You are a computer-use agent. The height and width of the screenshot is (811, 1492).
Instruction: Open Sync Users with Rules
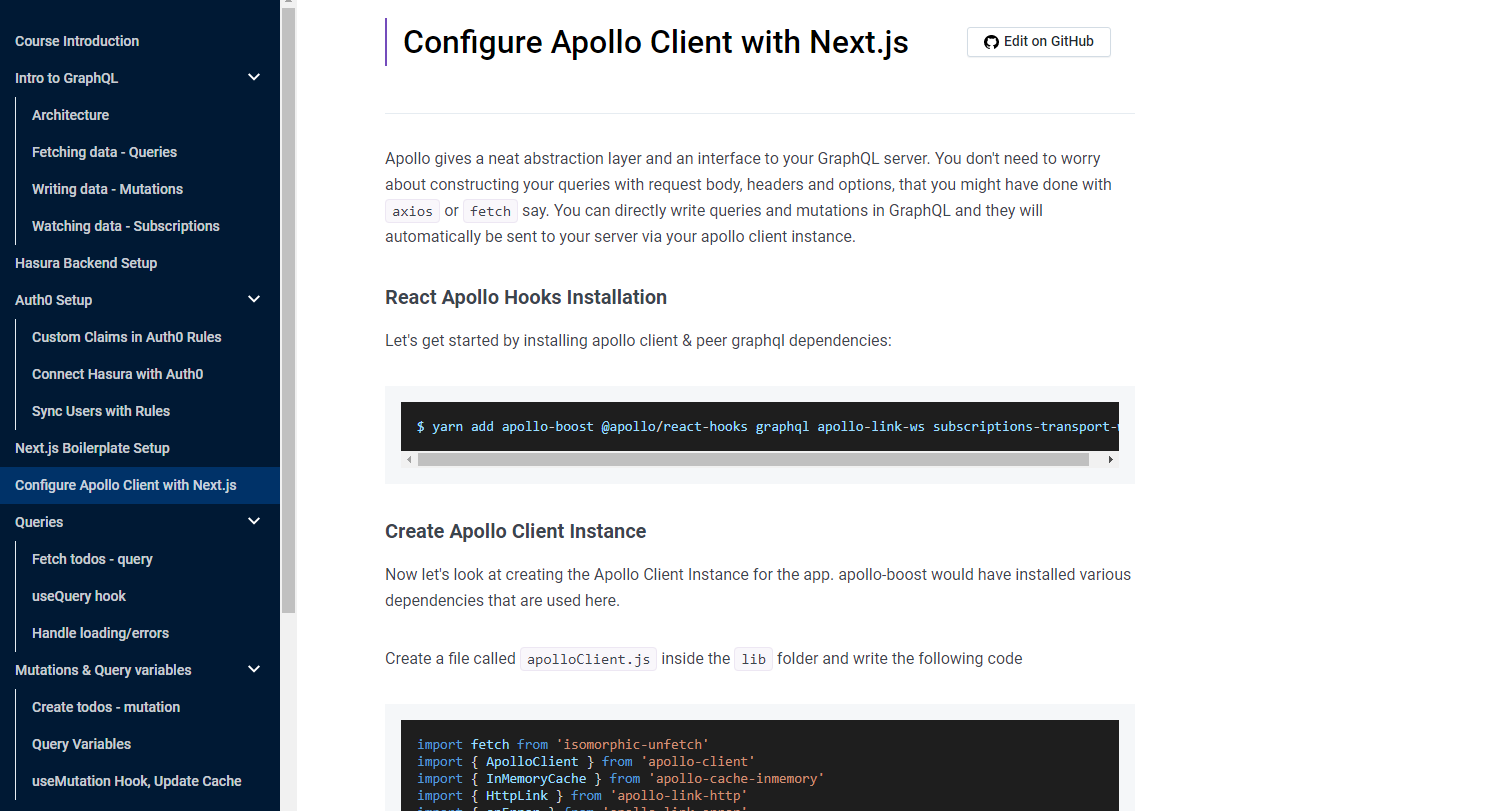pyautogui.click(x=101, y=411)
